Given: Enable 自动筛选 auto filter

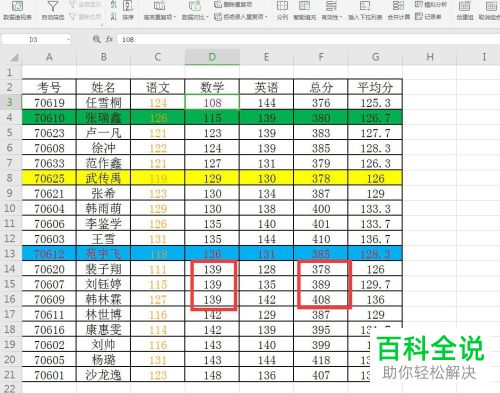Looking at the screenshot, I should pos(53,10).
